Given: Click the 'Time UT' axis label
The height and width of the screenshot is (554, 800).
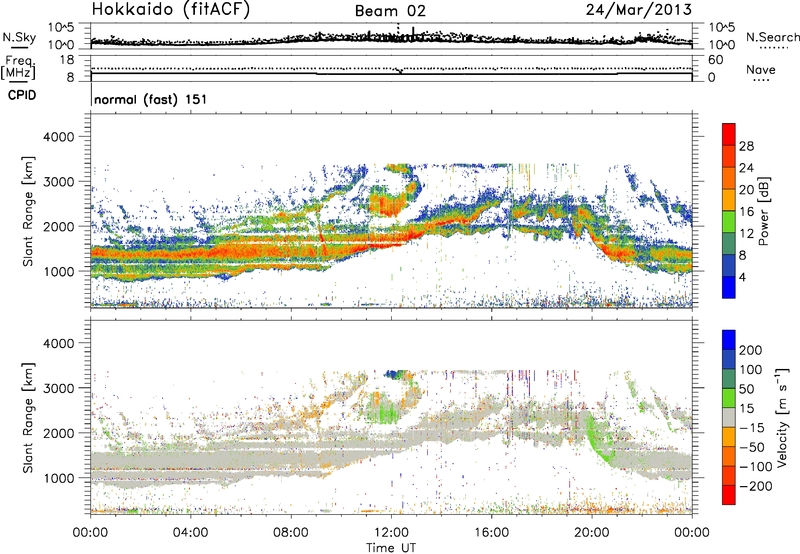Looking at the screenshot, I should [391, 547].
